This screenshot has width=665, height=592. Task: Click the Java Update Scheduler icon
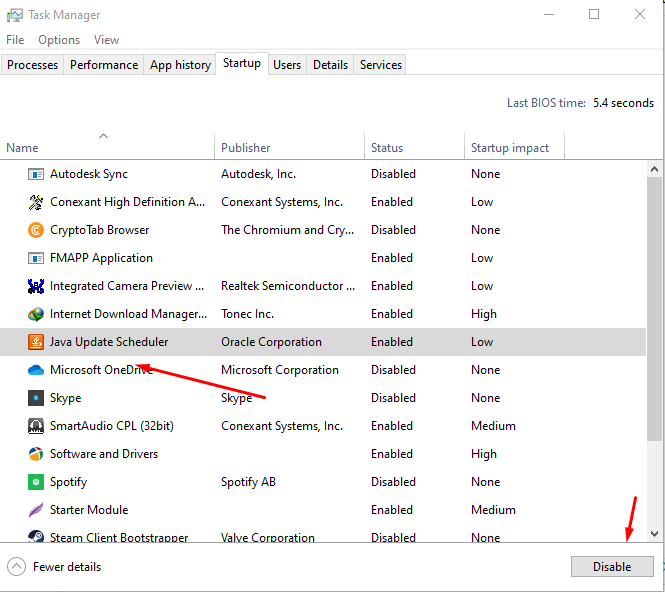pos(36,342)
